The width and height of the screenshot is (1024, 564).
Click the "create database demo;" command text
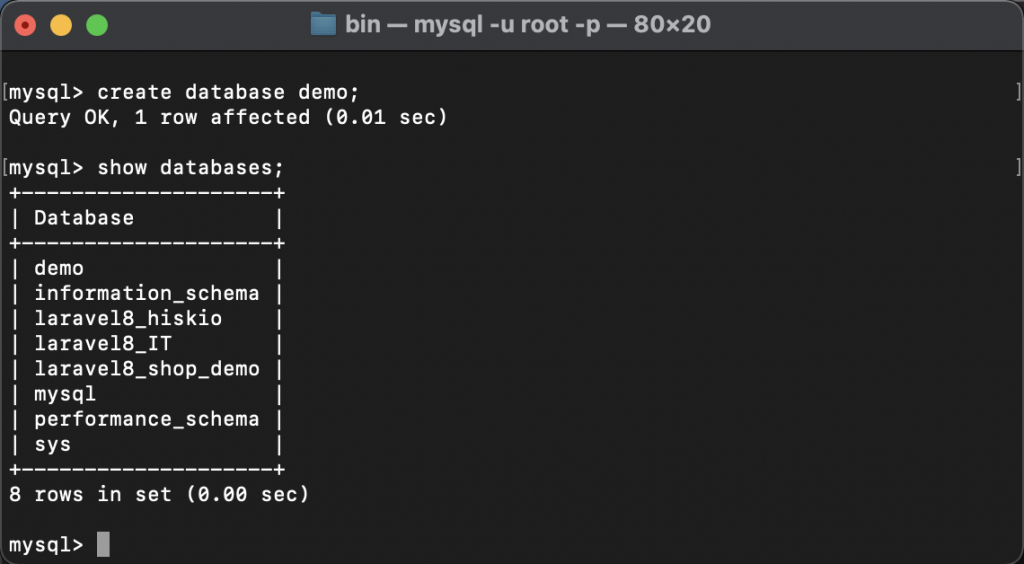point(228,92)
